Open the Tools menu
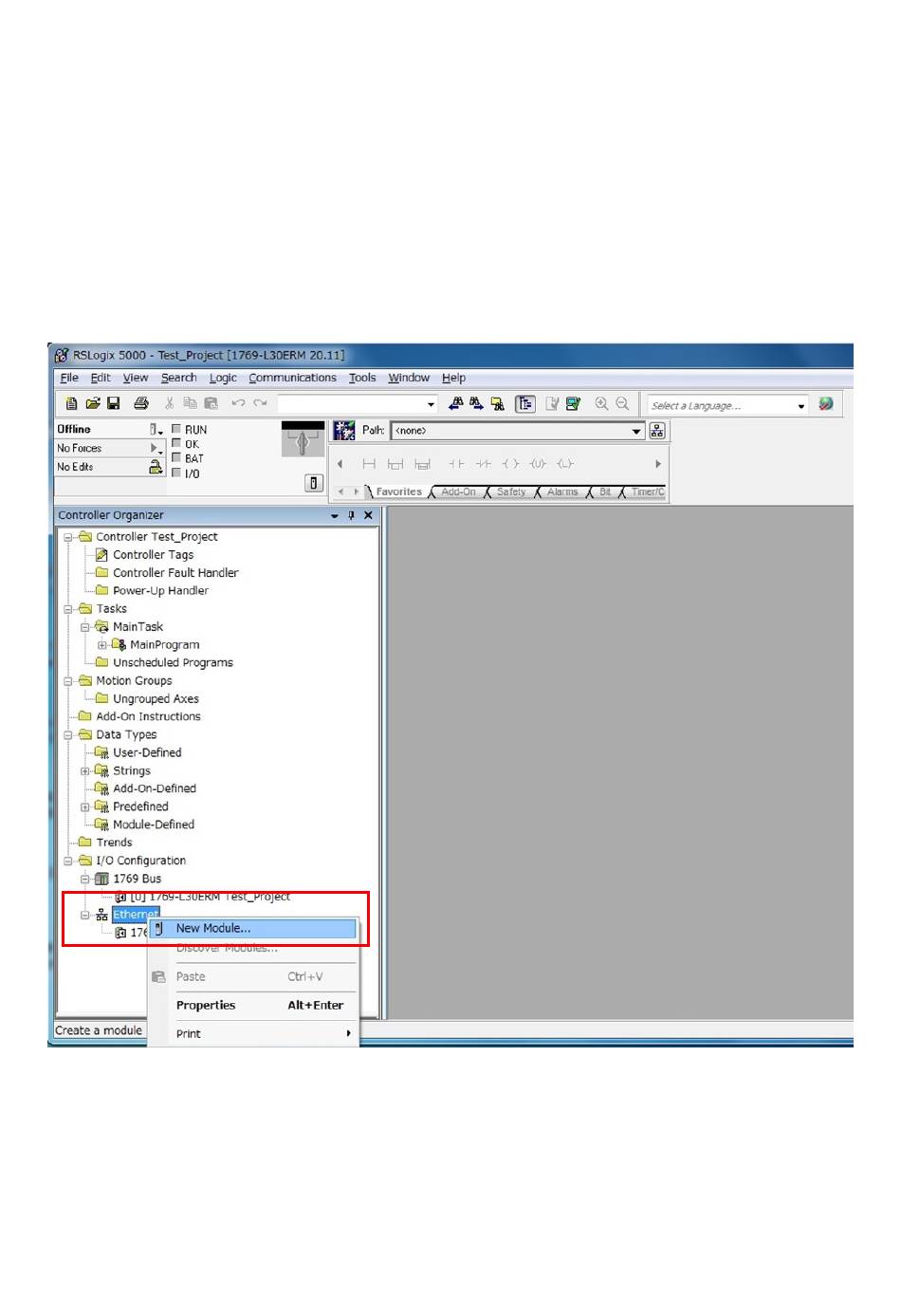The image size is (901, 1316). (362, 378)
